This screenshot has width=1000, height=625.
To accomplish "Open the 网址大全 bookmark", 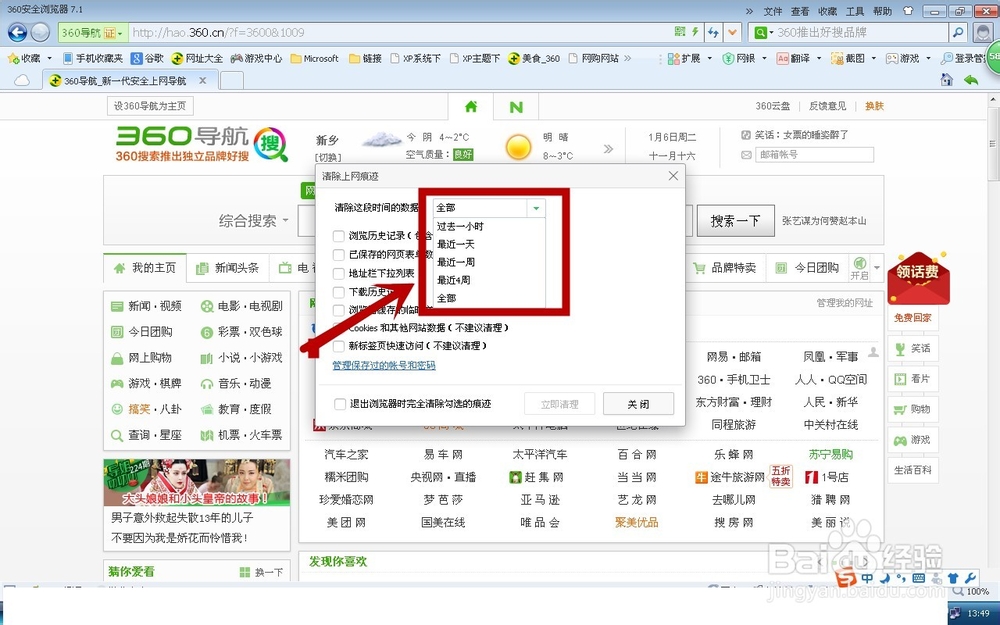I will [197, 58].
